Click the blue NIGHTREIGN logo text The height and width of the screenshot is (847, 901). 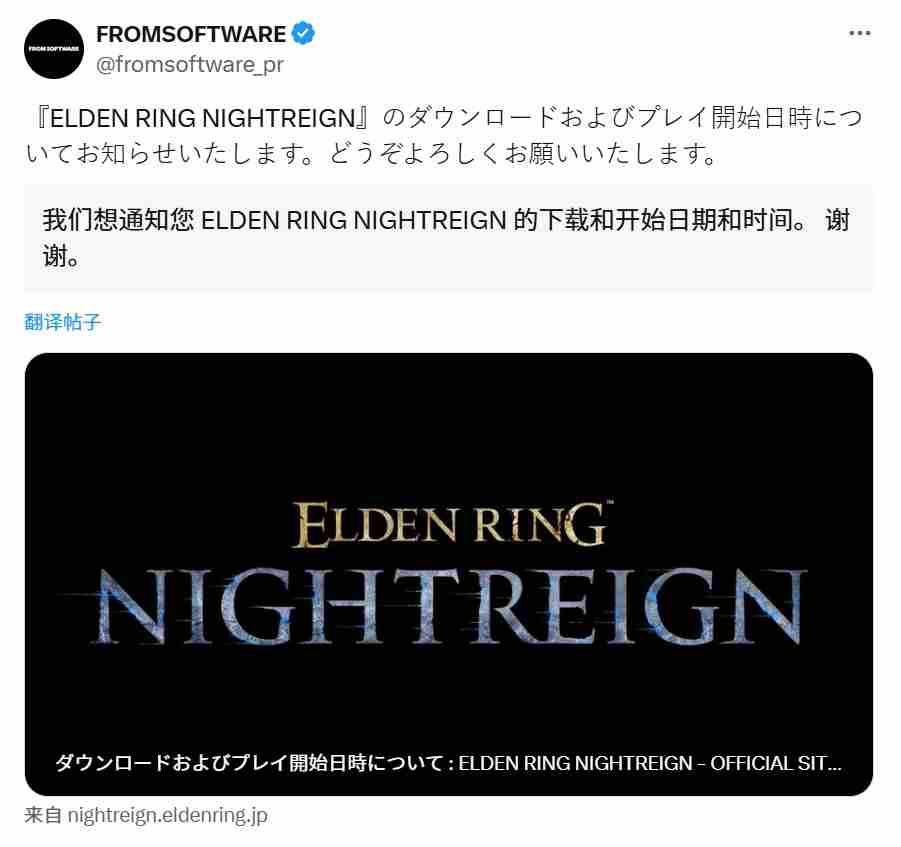pos(448,606)
